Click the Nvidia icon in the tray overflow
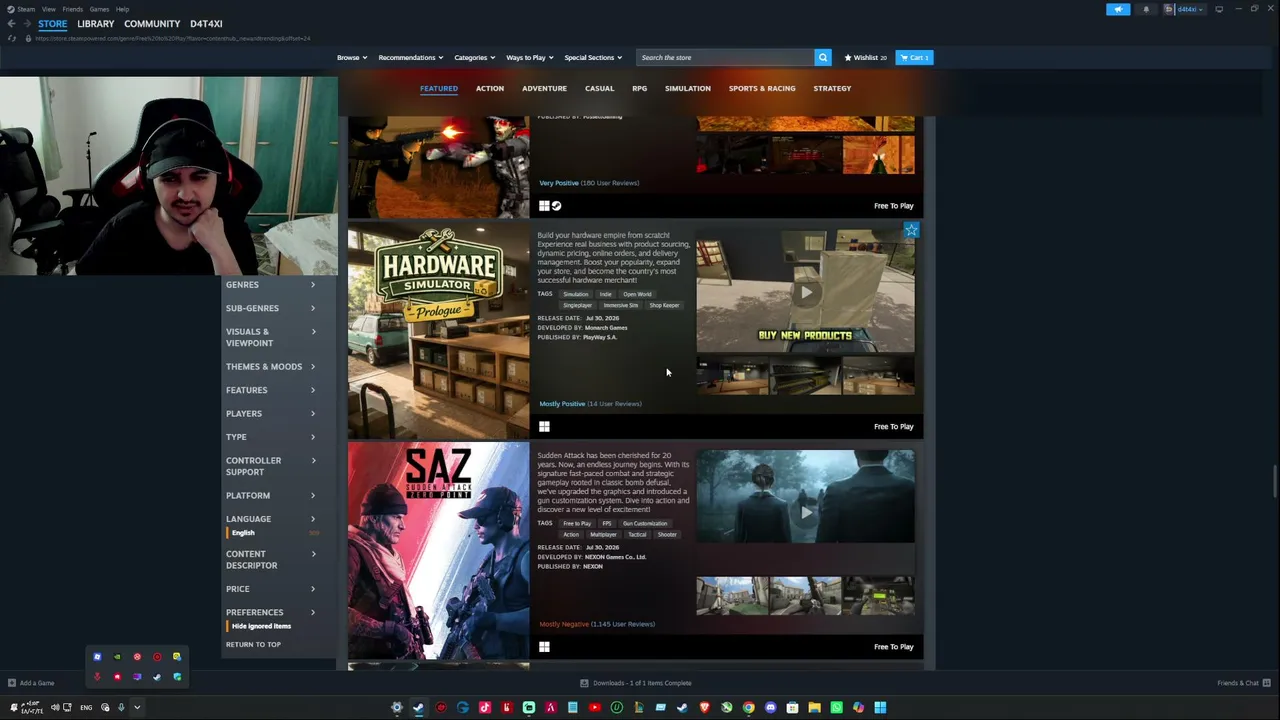Viewport: 1280px width, 720px height. click(117, 657)
